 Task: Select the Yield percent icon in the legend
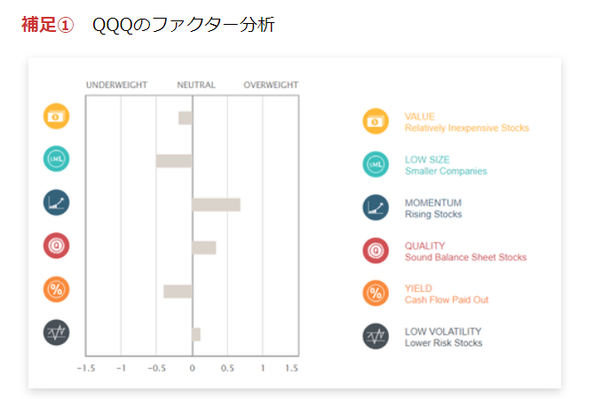click(376, 293)
